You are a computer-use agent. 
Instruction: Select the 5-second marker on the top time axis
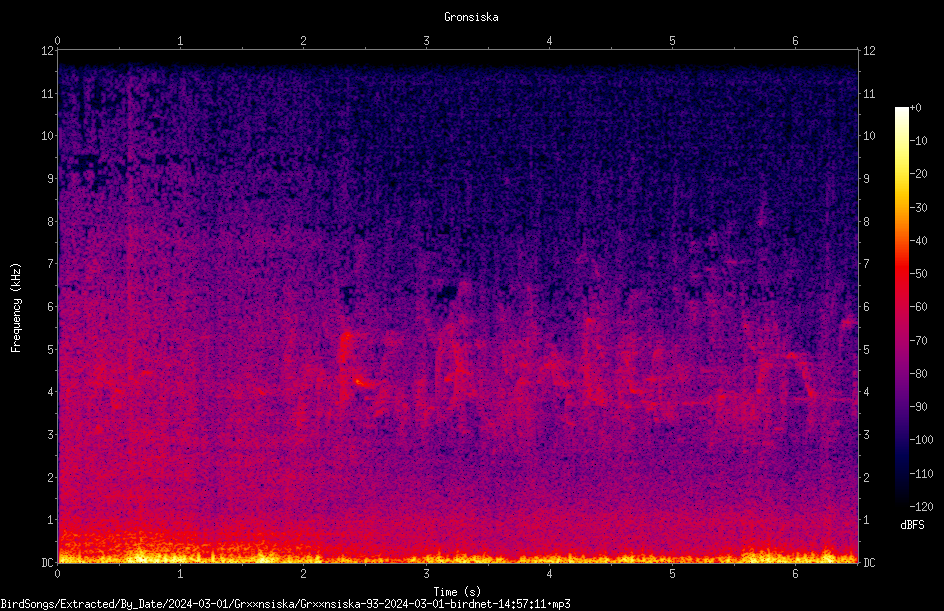click(x=672, y=41)
